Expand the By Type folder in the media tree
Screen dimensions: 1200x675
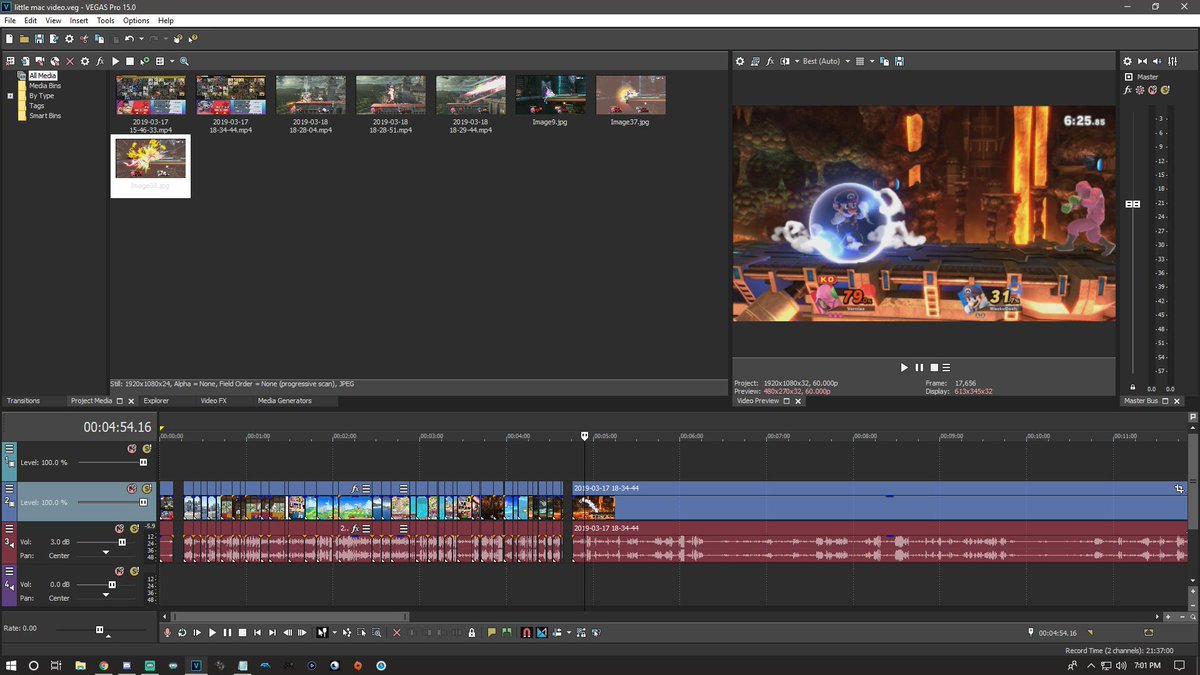(10, 96)
